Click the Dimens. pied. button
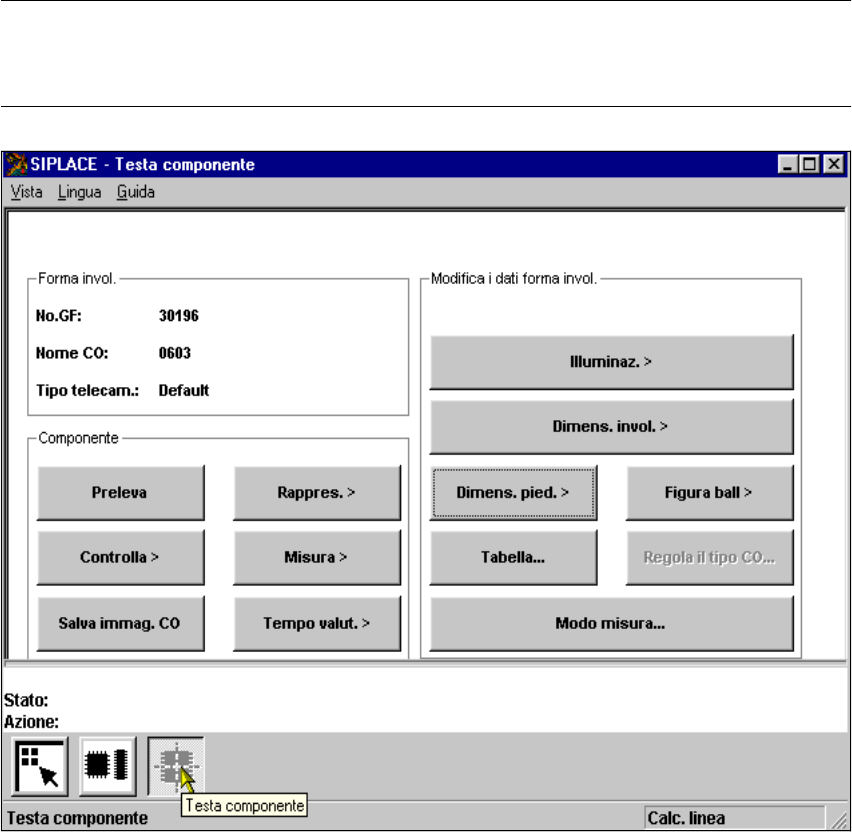 tap(514, 492)
